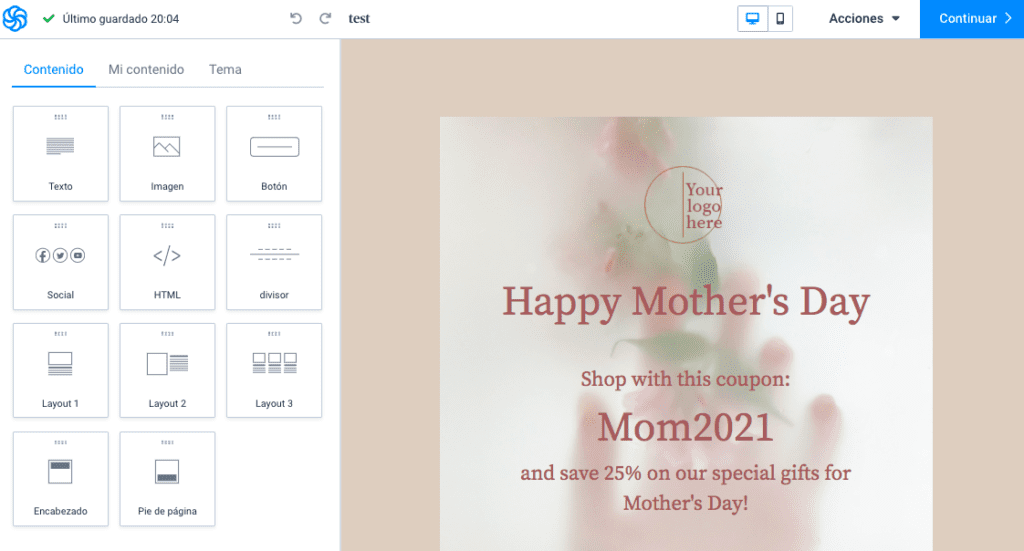Switch to the Tema tab
This screenshot has width=1024, height=551.
point(225,69)
